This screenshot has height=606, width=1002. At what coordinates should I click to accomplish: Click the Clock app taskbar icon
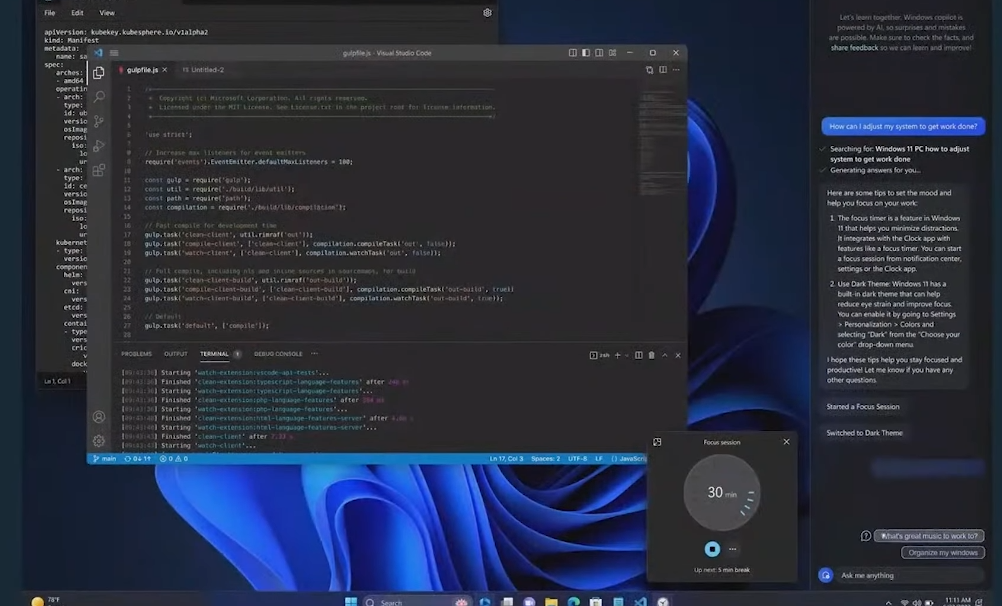(x=663, y=602)
